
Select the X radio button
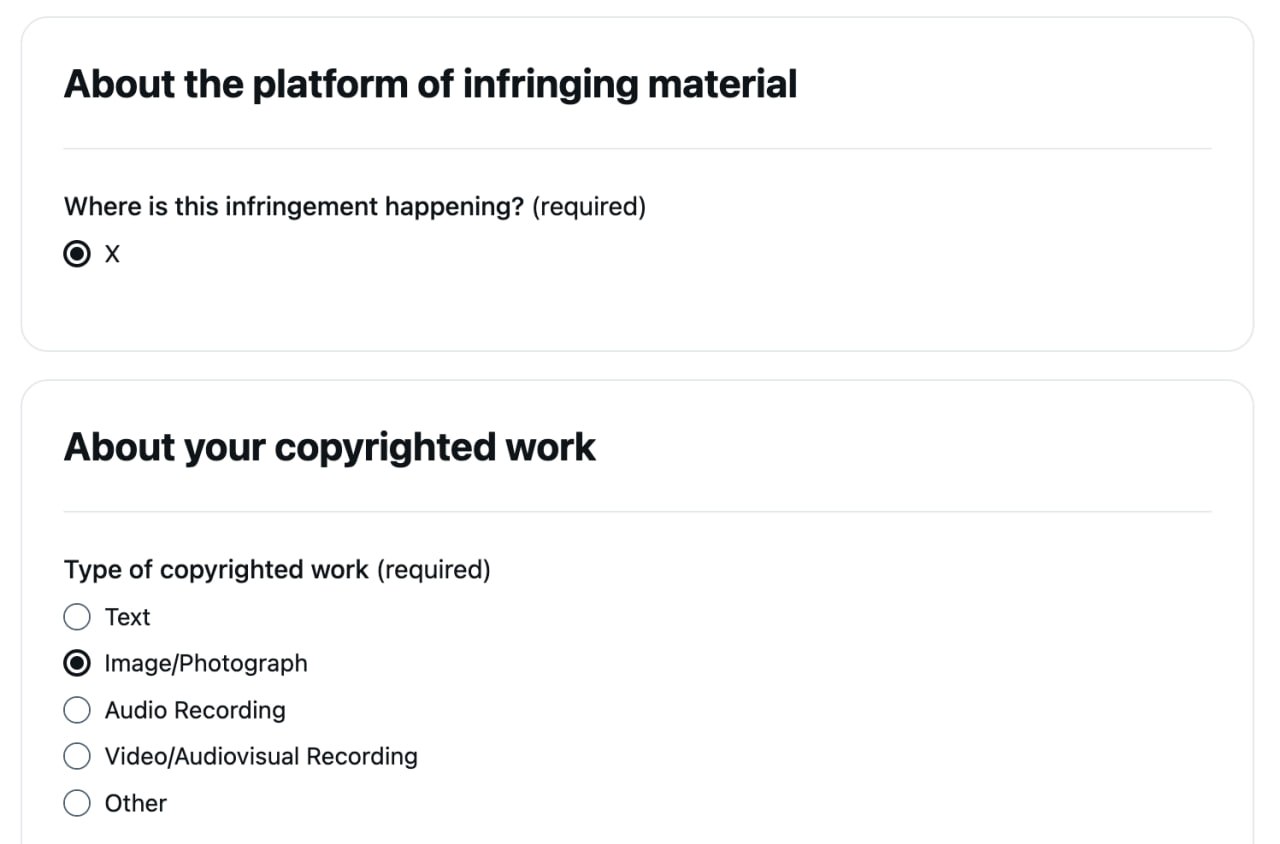coord(77,254)
